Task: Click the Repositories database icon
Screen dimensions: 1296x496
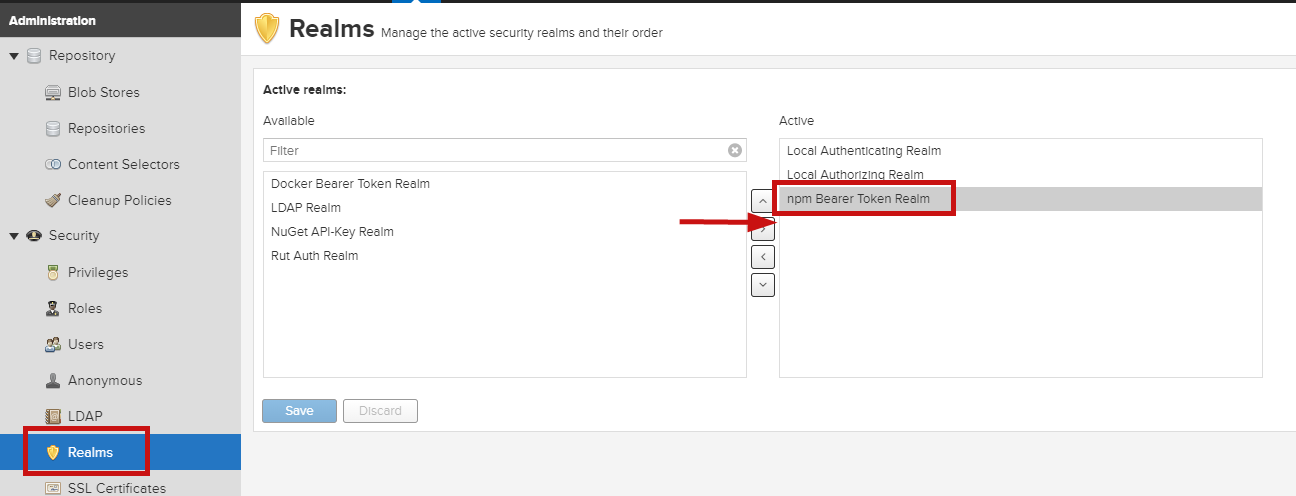Action: tap(53, 128)
